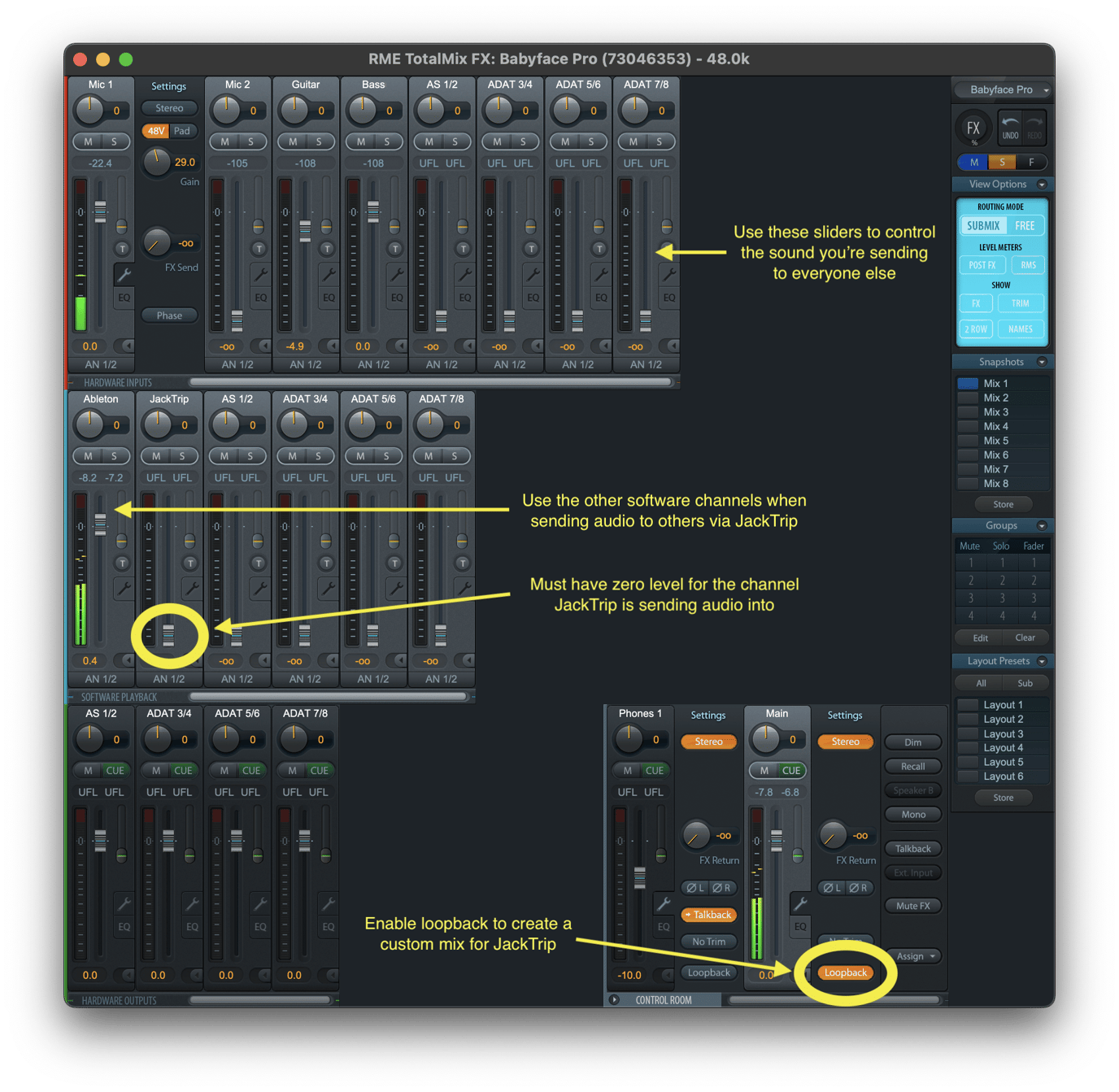
Task: Expand the Assign dropdown in Control Room
Action: [913, 956]
